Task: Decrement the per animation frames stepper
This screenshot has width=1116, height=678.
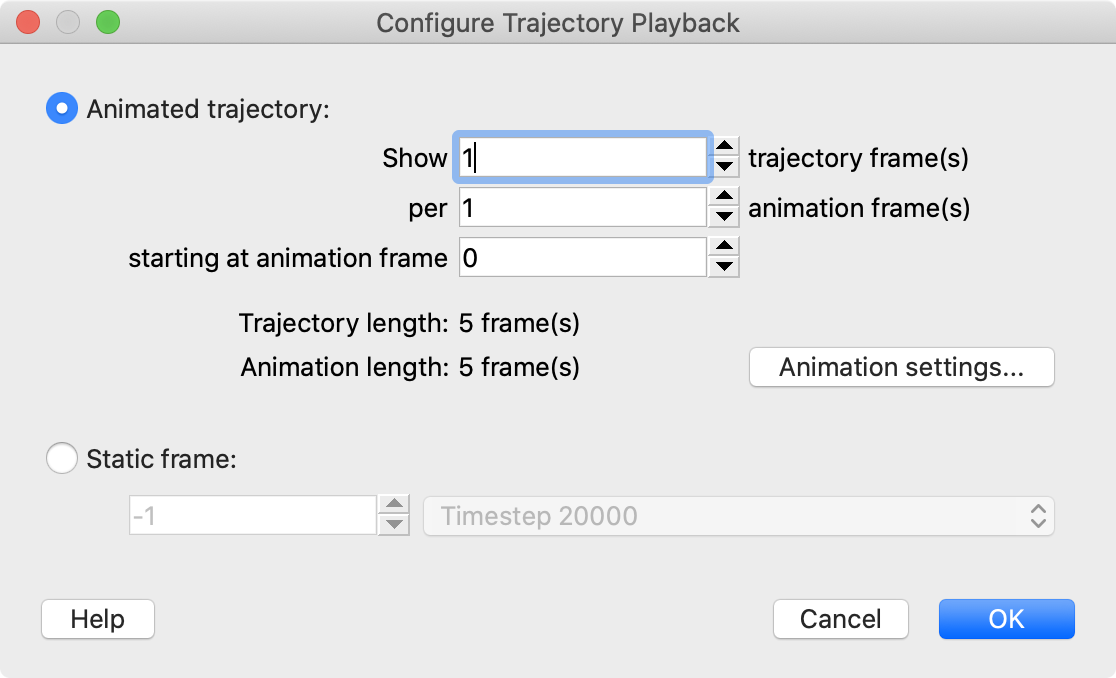Action: [725, 217]
